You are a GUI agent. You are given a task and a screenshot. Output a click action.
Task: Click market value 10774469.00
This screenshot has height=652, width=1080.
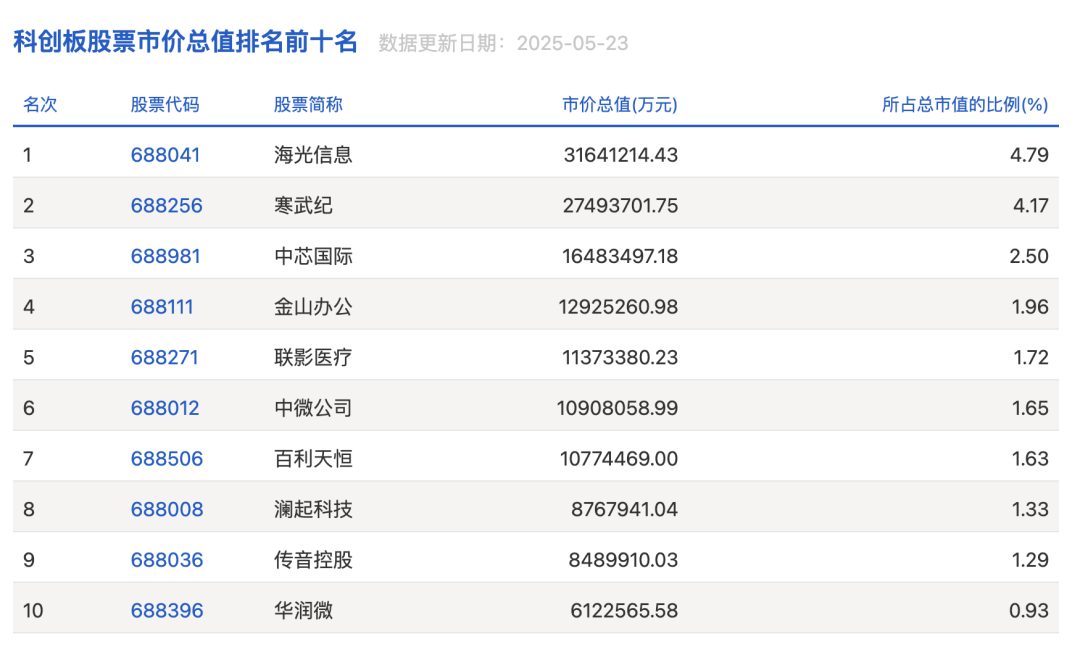click(619, 459)
